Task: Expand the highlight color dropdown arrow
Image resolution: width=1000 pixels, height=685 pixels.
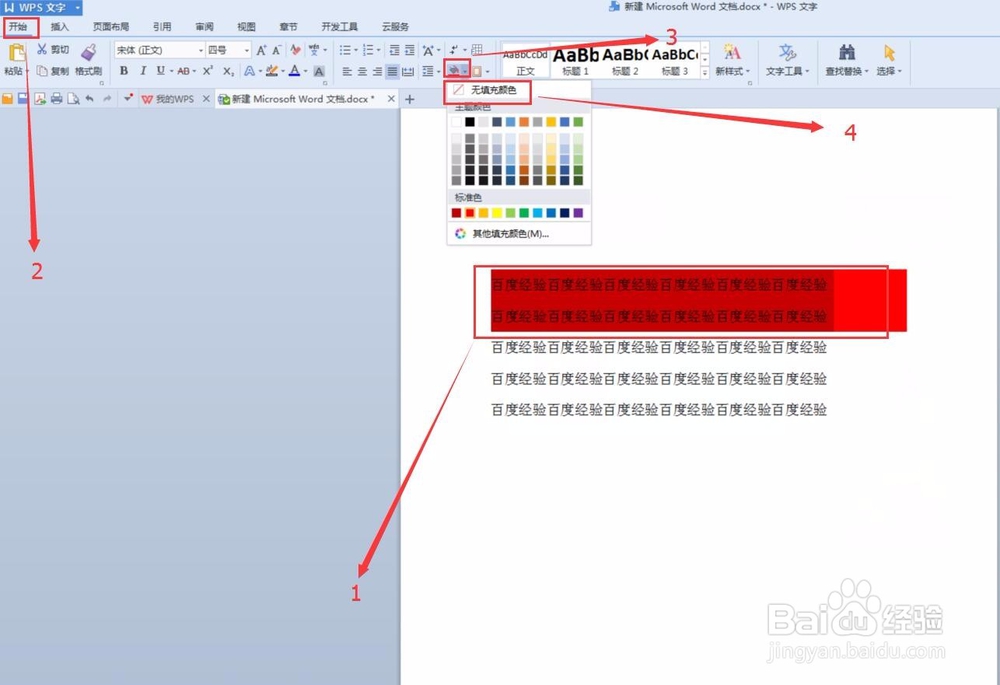Action: (x=283, y=71)
